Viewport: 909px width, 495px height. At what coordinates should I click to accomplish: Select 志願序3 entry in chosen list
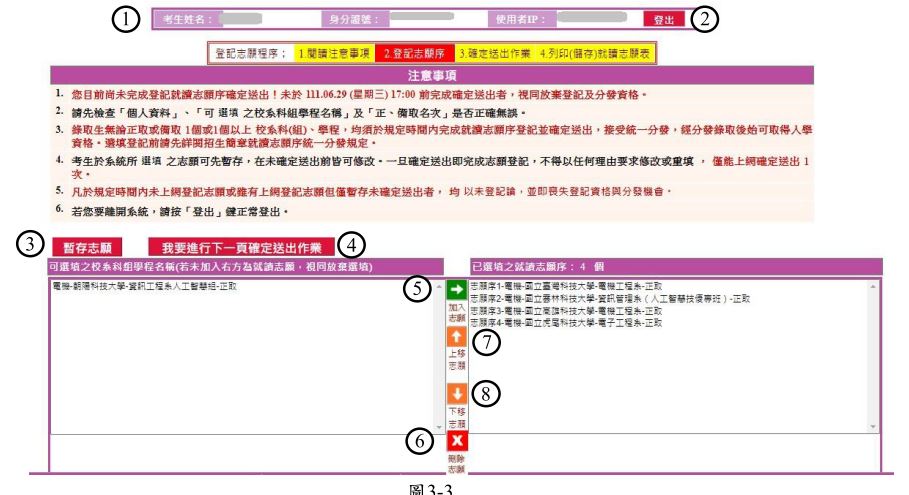click(x=566, y=311)
